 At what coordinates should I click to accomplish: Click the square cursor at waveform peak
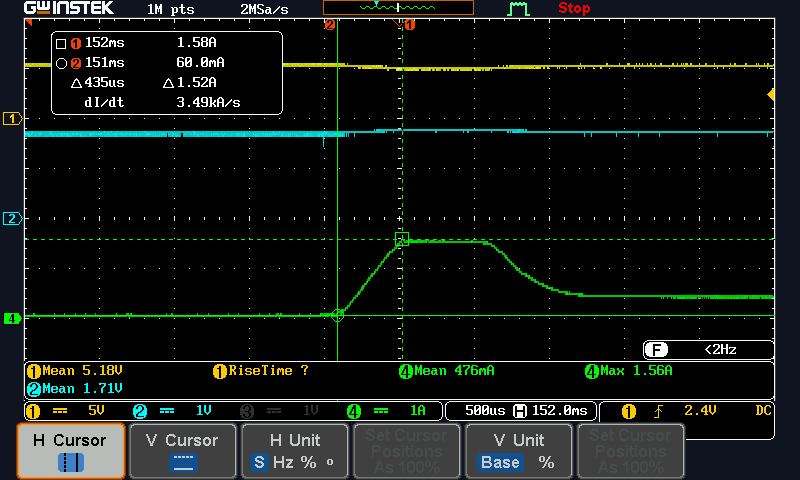tap(402, 239)
